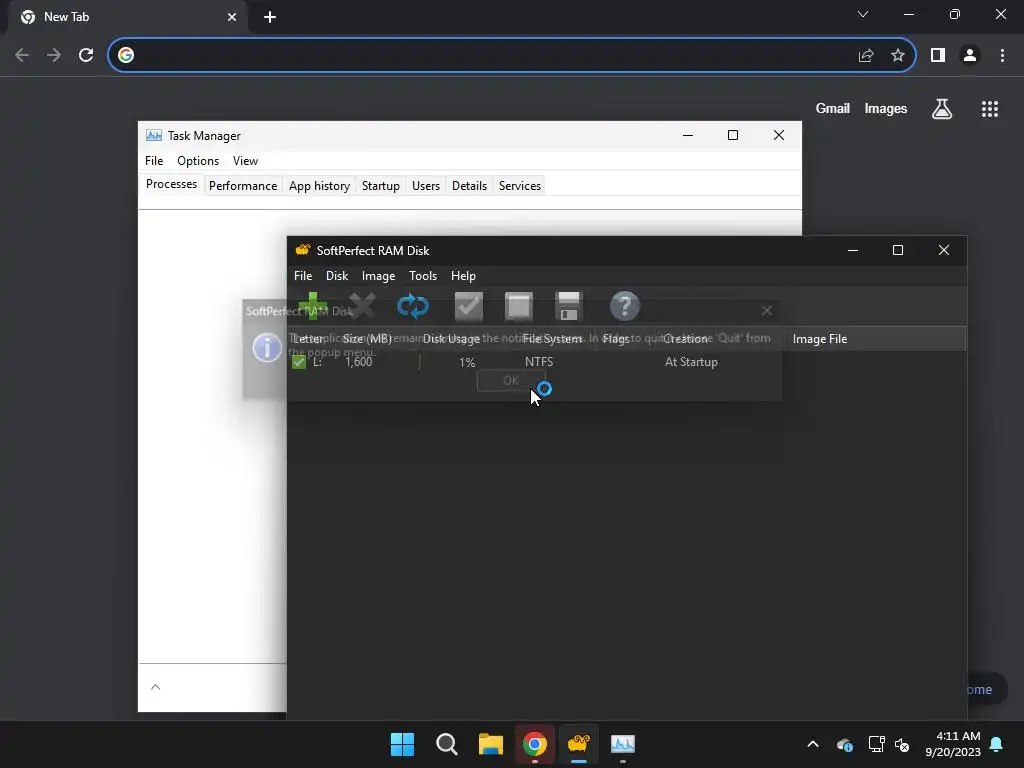This screenshot has height=768, width=1024.
Task: Click the Create Image toolbar icon
Action: (x=519, y=306)
